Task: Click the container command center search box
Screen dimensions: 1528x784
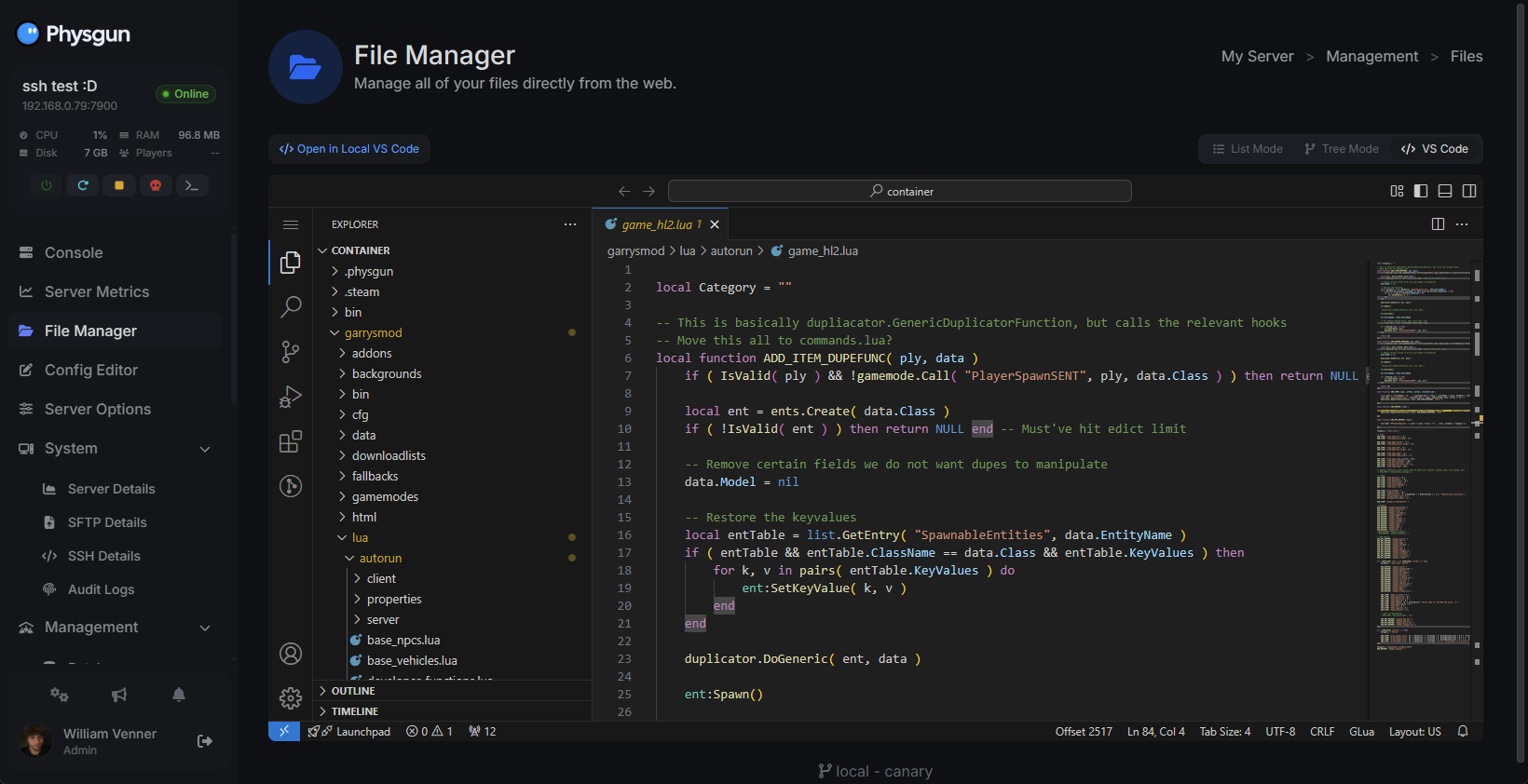Action: click(900, 191)
